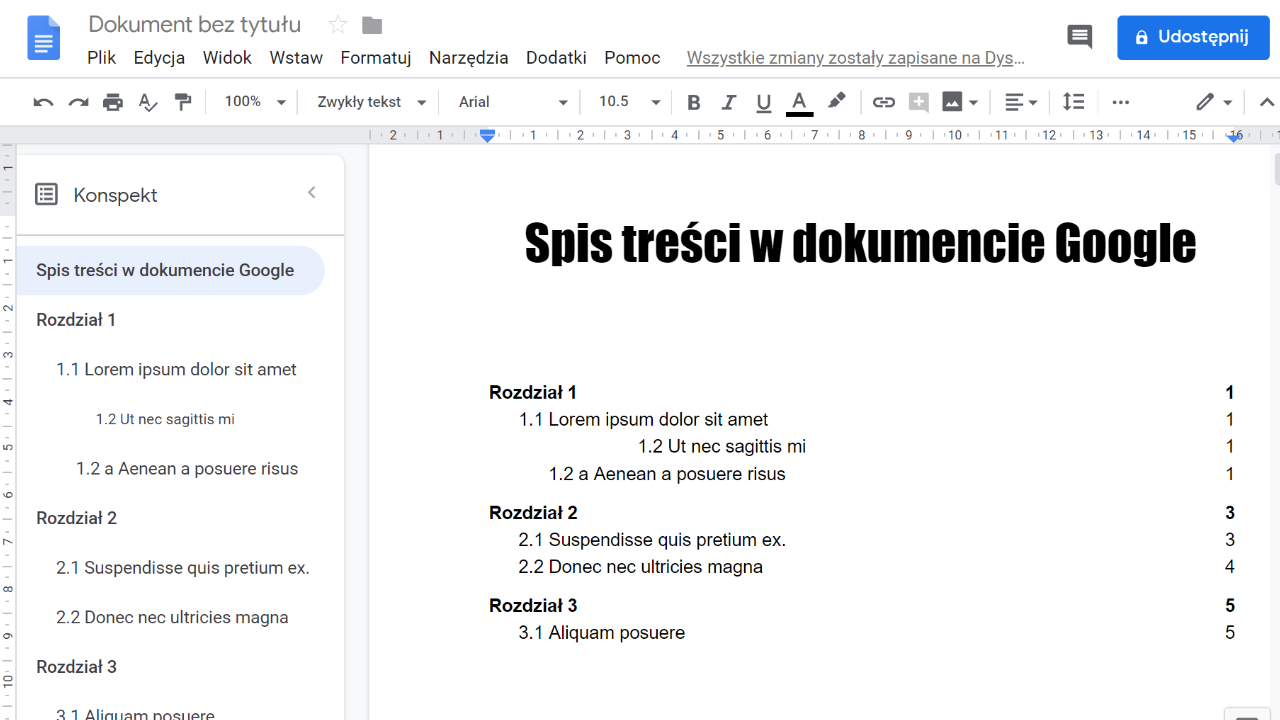Screen dimensions: 1280x720
Task: Open image options dropdown arrow
Action: (x=974, y=102)
